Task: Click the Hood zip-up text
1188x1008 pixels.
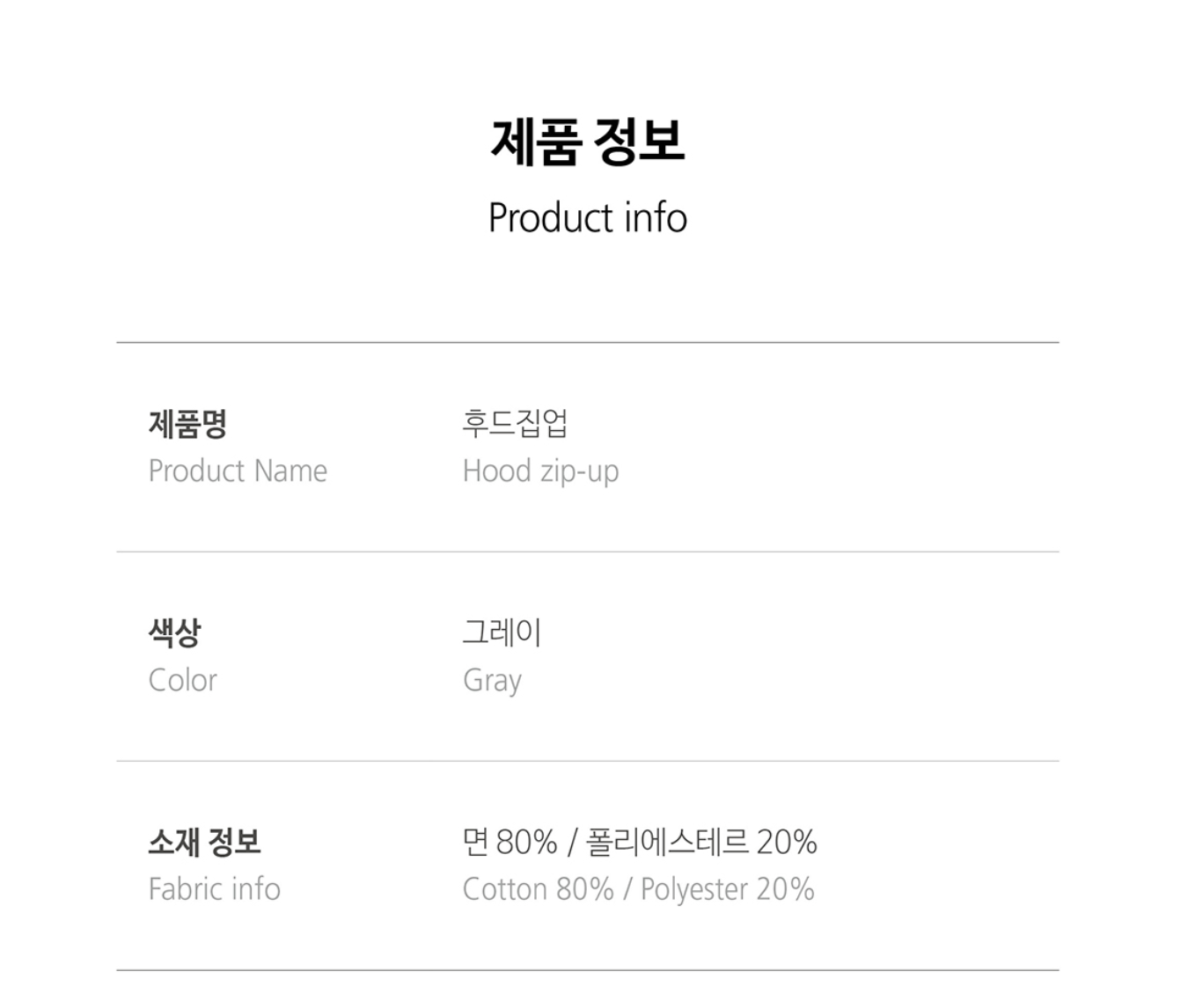Action: tap(540, 471)
